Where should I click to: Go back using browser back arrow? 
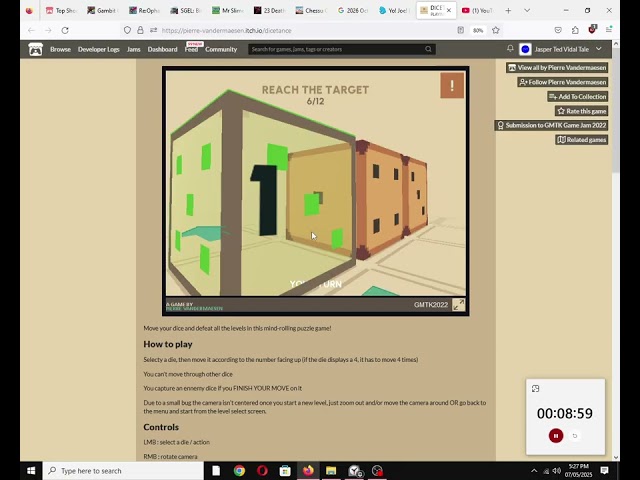[31, 30]
